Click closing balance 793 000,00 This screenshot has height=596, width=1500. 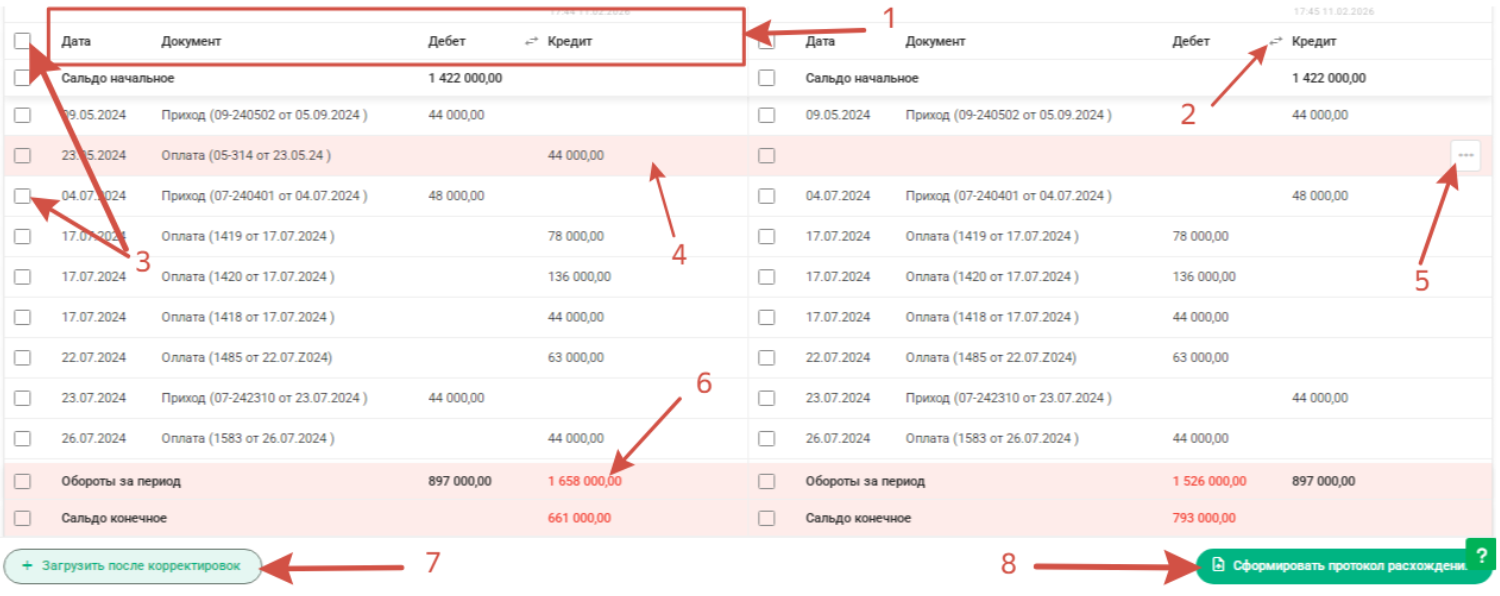click(x=1204, y=518)
